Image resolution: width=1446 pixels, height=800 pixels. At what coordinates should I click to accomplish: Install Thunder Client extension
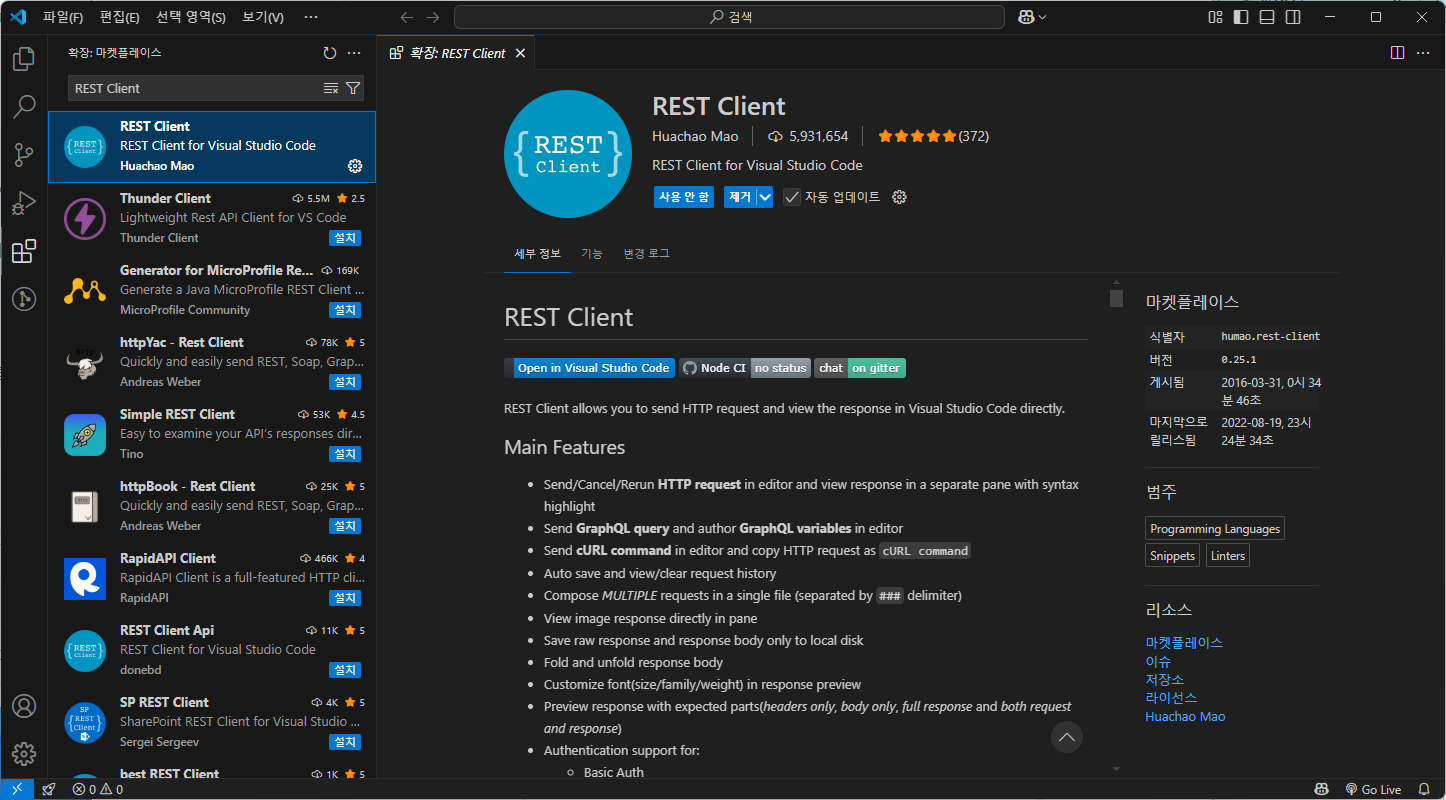[345, 238]
